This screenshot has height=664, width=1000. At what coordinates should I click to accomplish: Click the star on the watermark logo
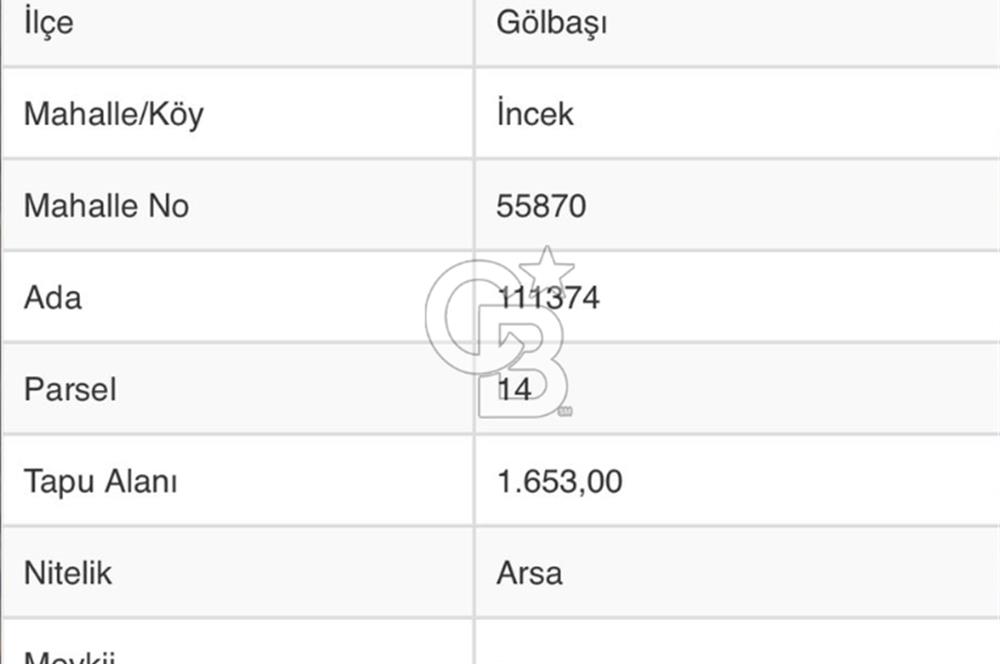pos(547,268)
